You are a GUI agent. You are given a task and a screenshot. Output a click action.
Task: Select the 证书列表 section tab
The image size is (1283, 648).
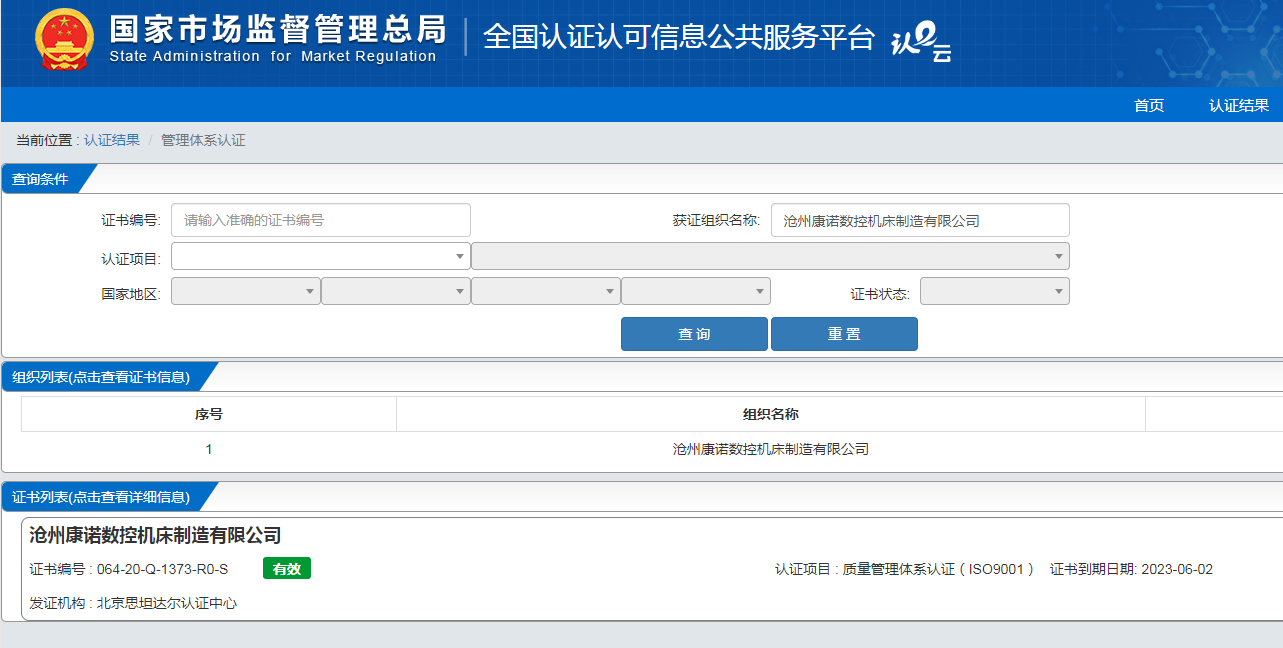tap(105, 497)
